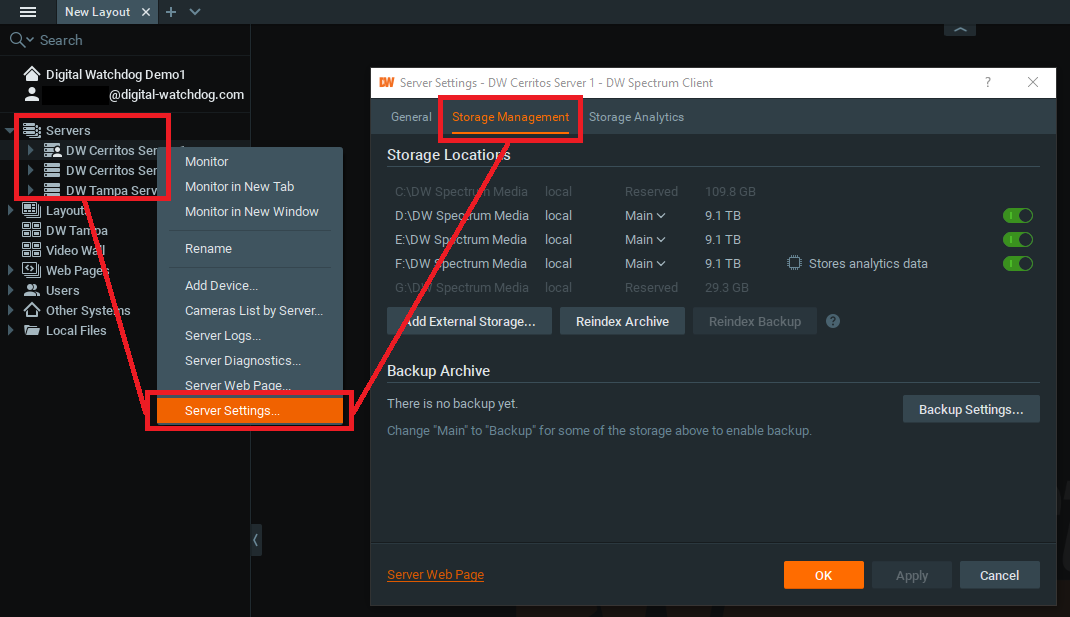1070x617 pixels.
Task: Expand the second DW Cerritos server
Action: (x=30, y=170)
